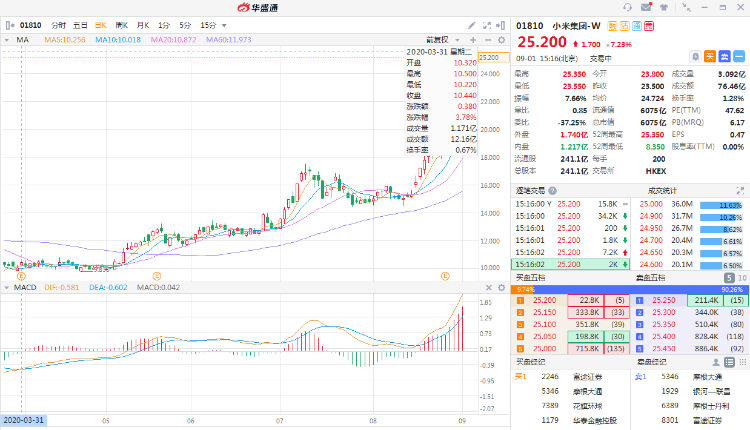Image resolution: width=750 pixels, height=430 pixels.
Task: Expand the 成交统计 panel to fullscreen
Action: click(x=740, y=190)
